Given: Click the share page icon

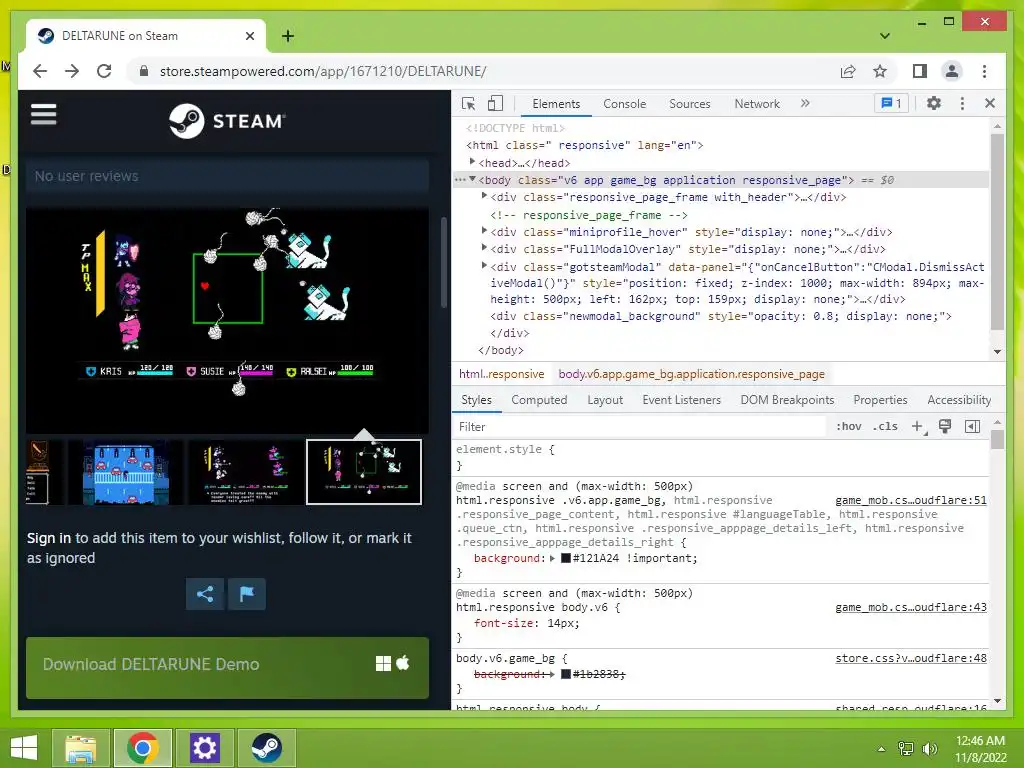Looking at the screenshot, I should click(848, 71).
